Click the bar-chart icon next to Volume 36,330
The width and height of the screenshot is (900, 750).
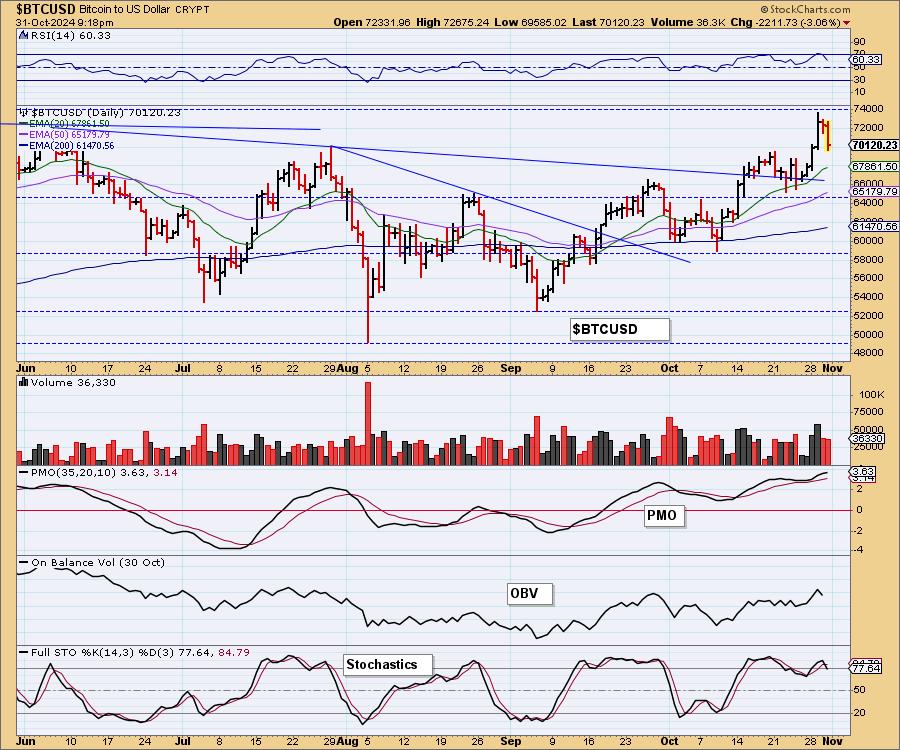pyautogui.click(x=24, y=382)
